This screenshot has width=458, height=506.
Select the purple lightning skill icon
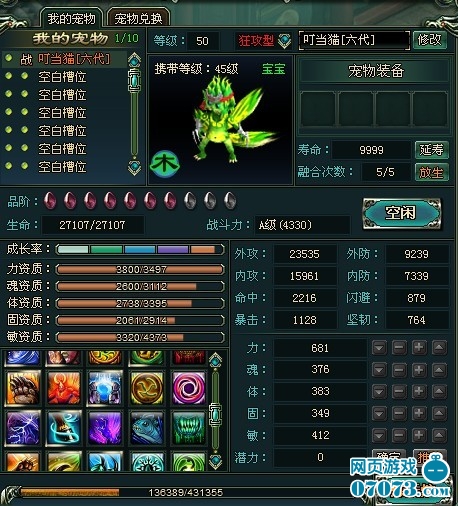point(23,428)
